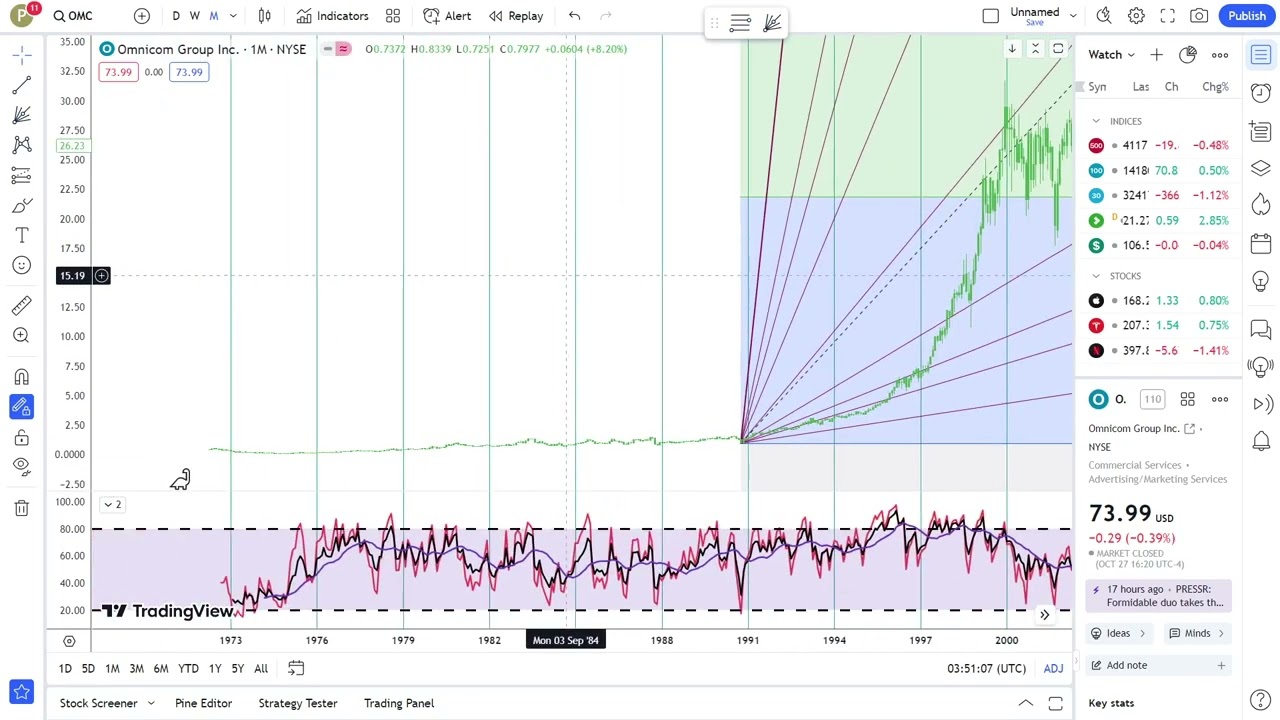Enter fullscreen mode
Viewport: 1280px width, 720px height.
1168,16
